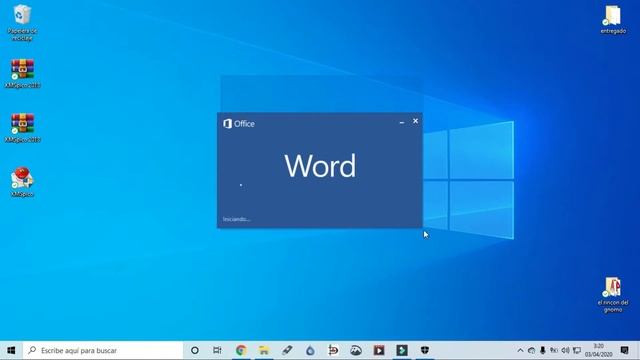Open File Explorer from the taskbar
The height and width of the screenshot is (360, 640).
[x=264, y=350]
